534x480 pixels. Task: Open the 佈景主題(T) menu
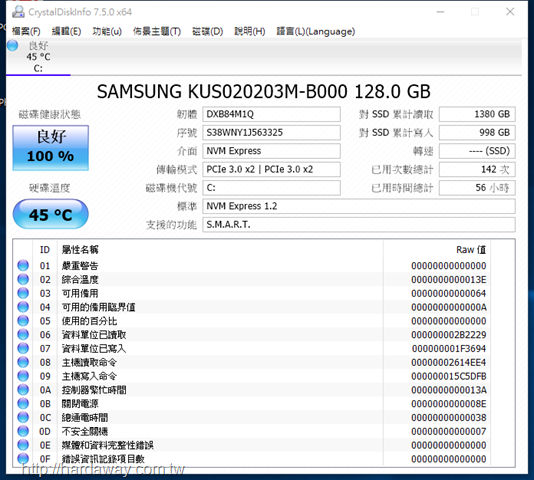pos(157,32)
